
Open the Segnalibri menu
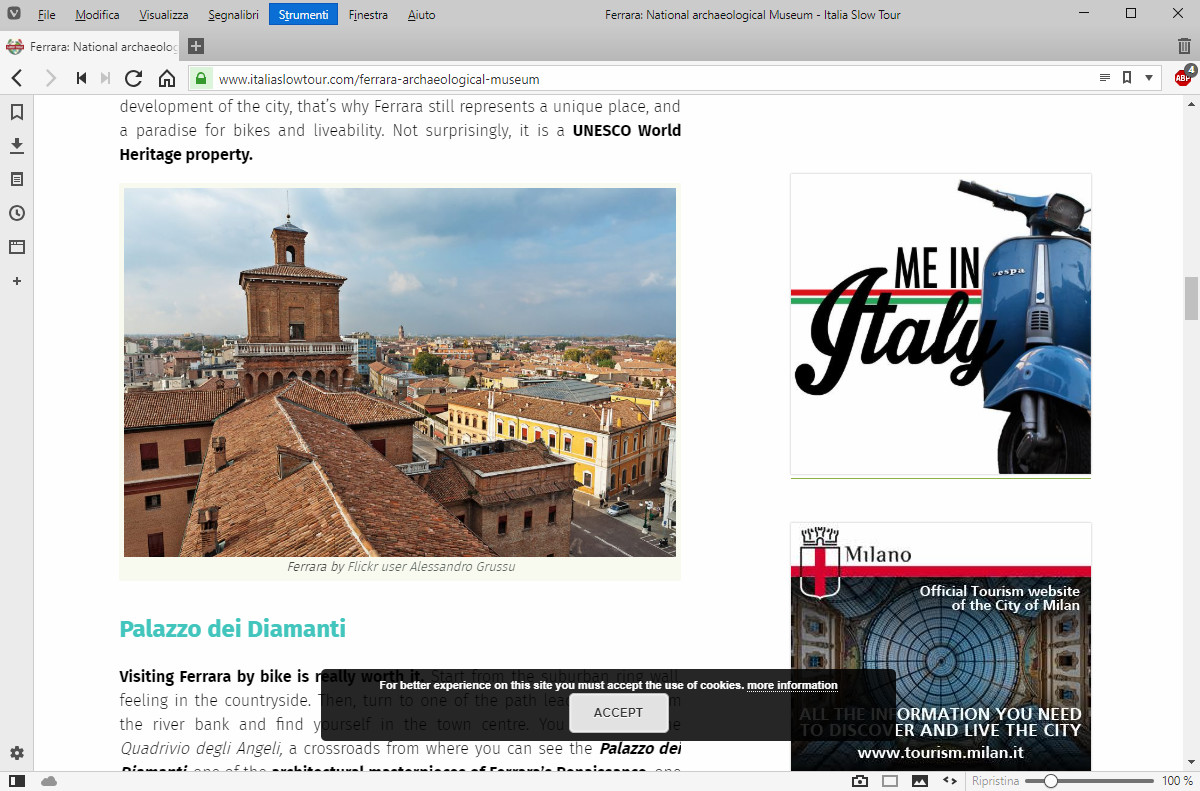[233, 15]
